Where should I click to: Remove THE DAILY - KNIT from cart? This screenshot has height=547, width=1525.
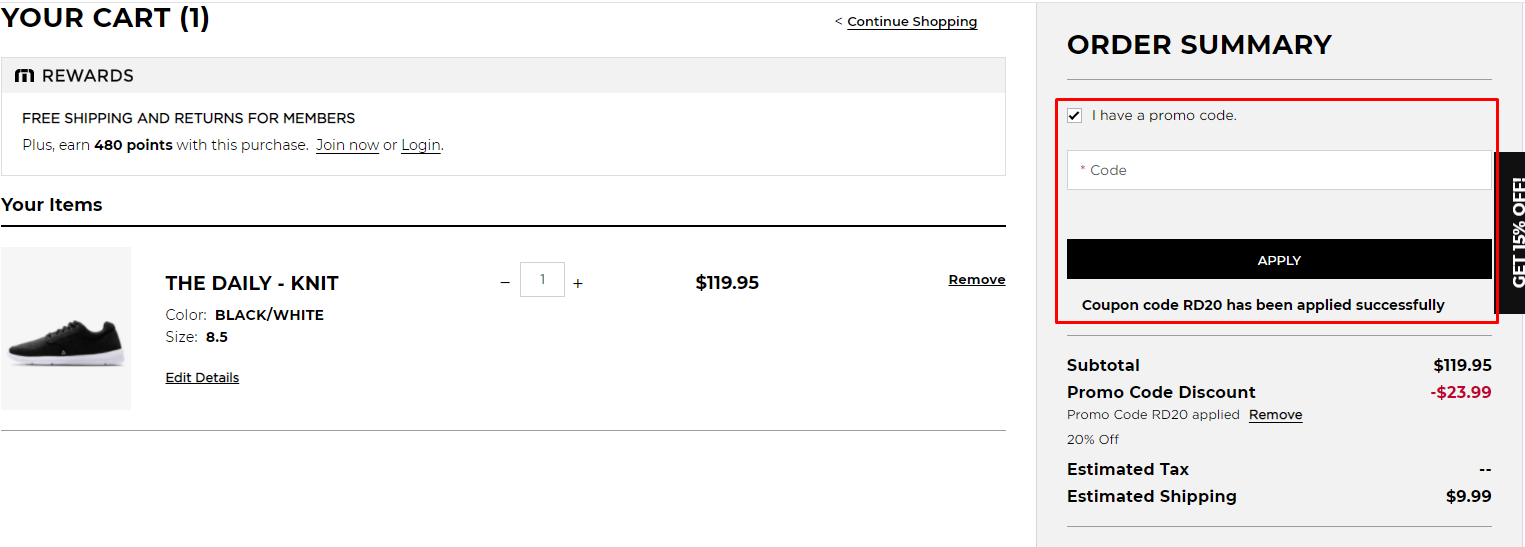point(976,280)
